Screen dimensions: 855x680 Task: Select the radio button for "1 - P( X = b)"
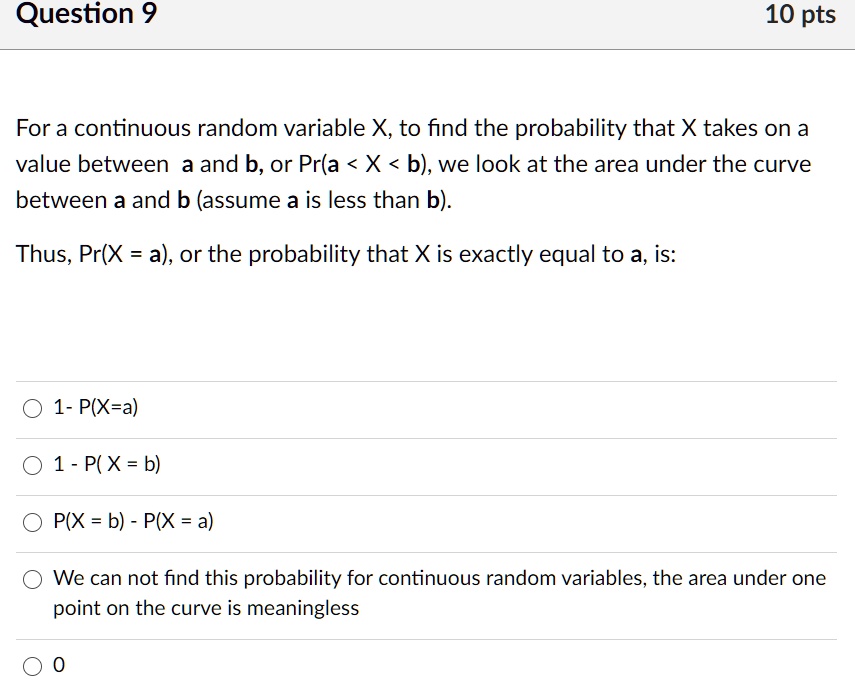[x=31, y=463]
